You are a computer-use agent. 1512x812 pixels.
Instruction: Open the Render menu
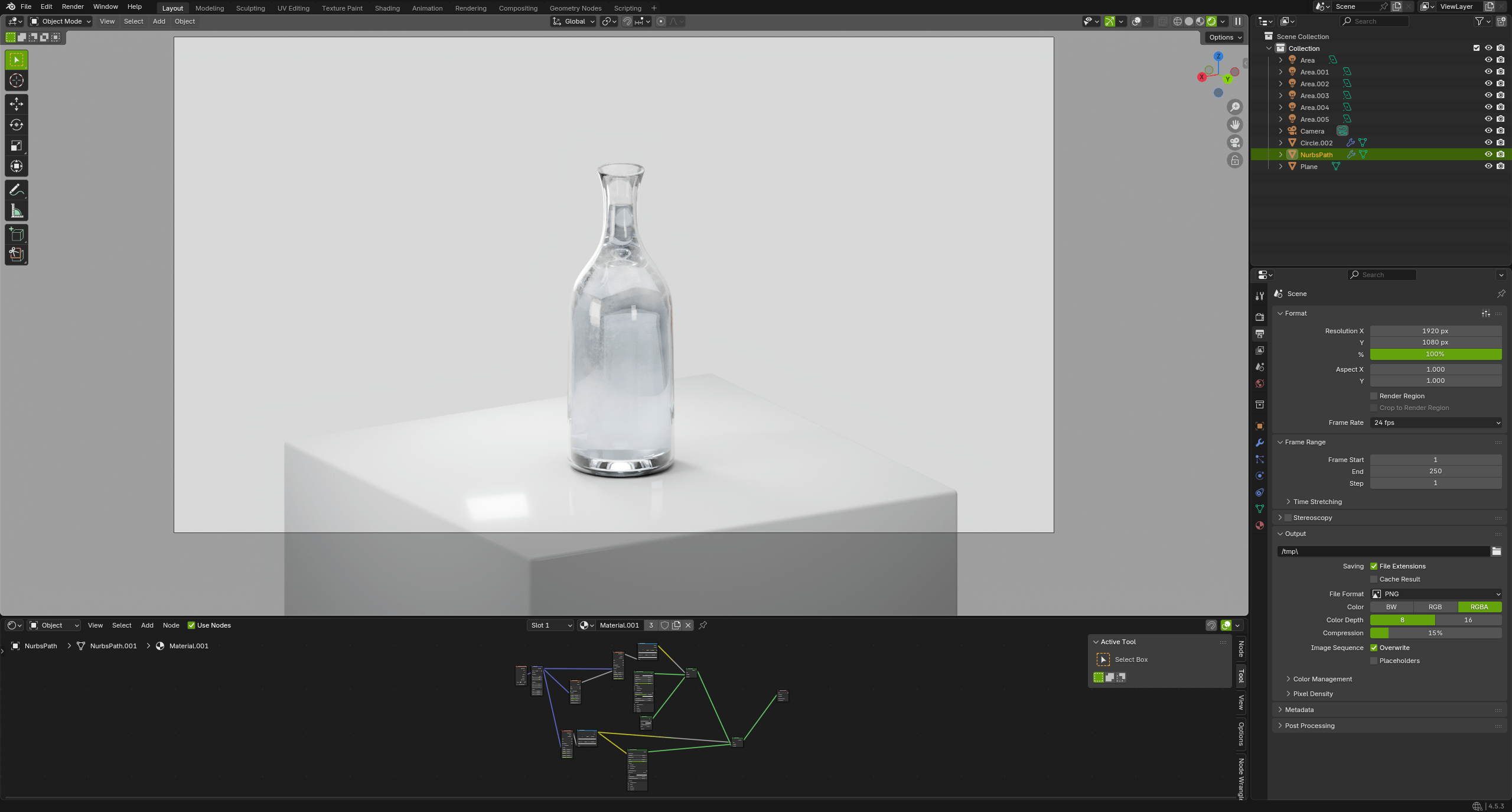(73, 7)
